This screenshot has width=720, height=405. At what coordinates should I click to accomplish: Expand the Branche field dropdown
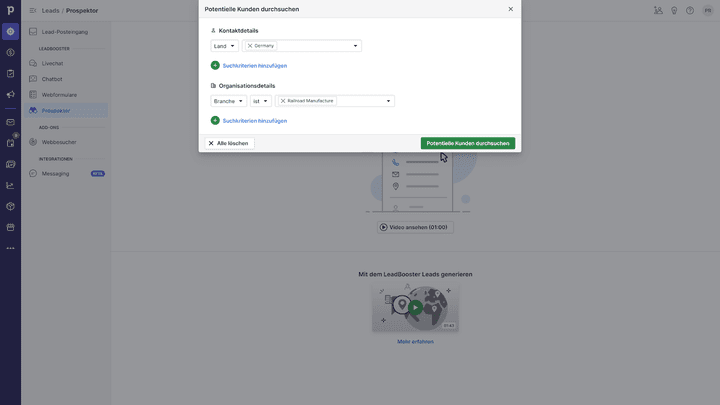tap(228, 101)
